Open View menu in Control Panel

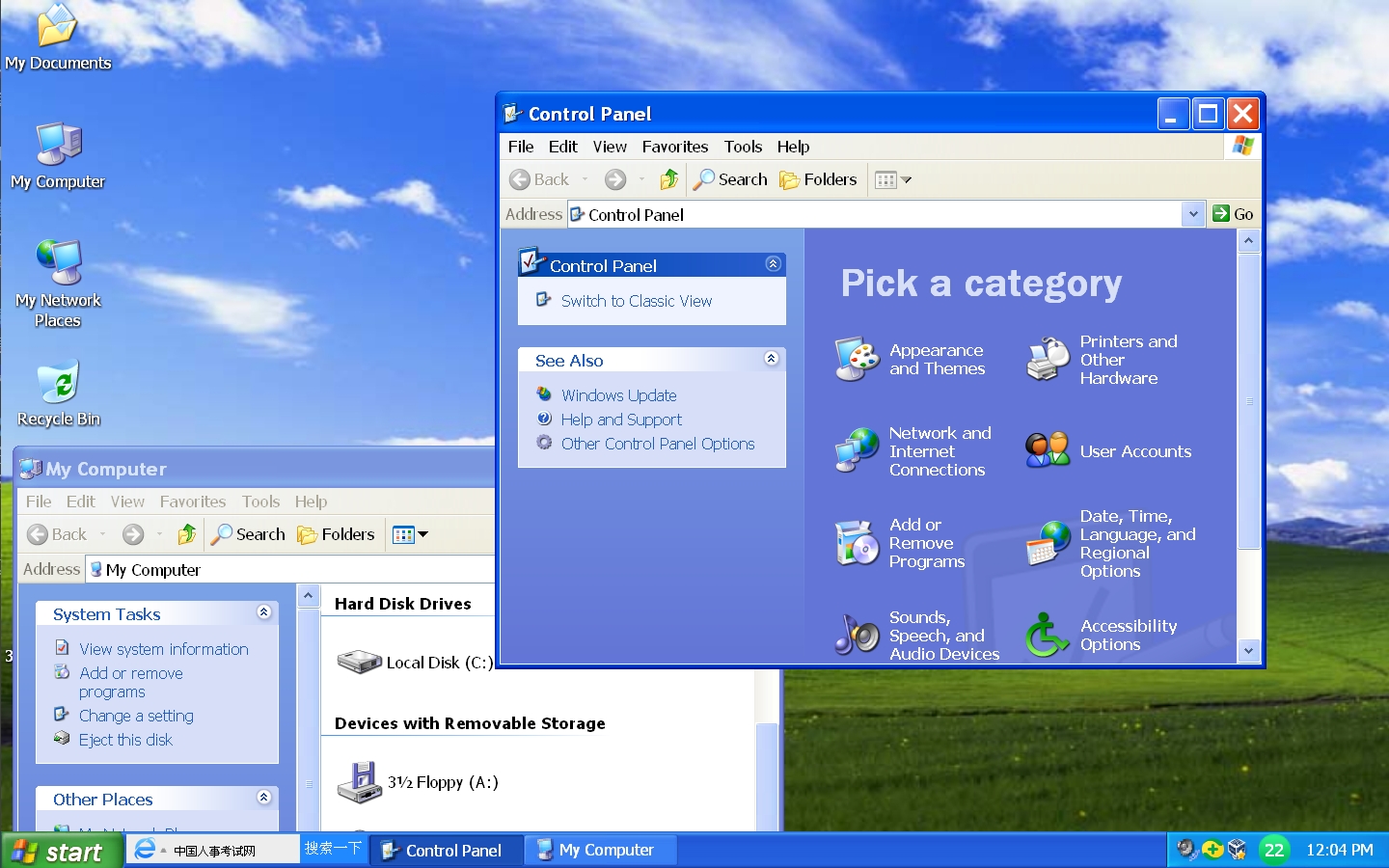tap(610, 147)
